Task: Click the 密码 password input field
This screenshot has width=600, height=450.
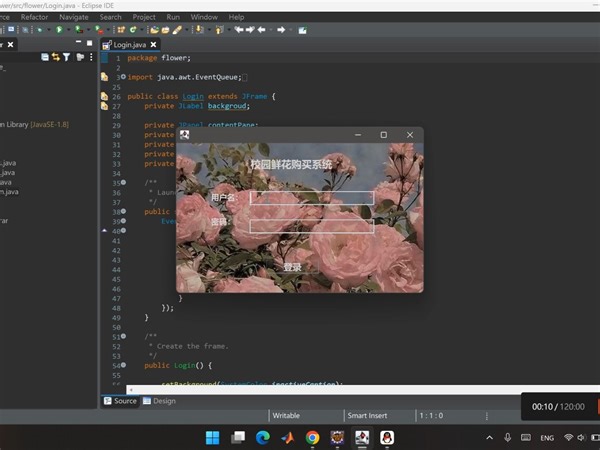Action: click(x=311, y=226)
